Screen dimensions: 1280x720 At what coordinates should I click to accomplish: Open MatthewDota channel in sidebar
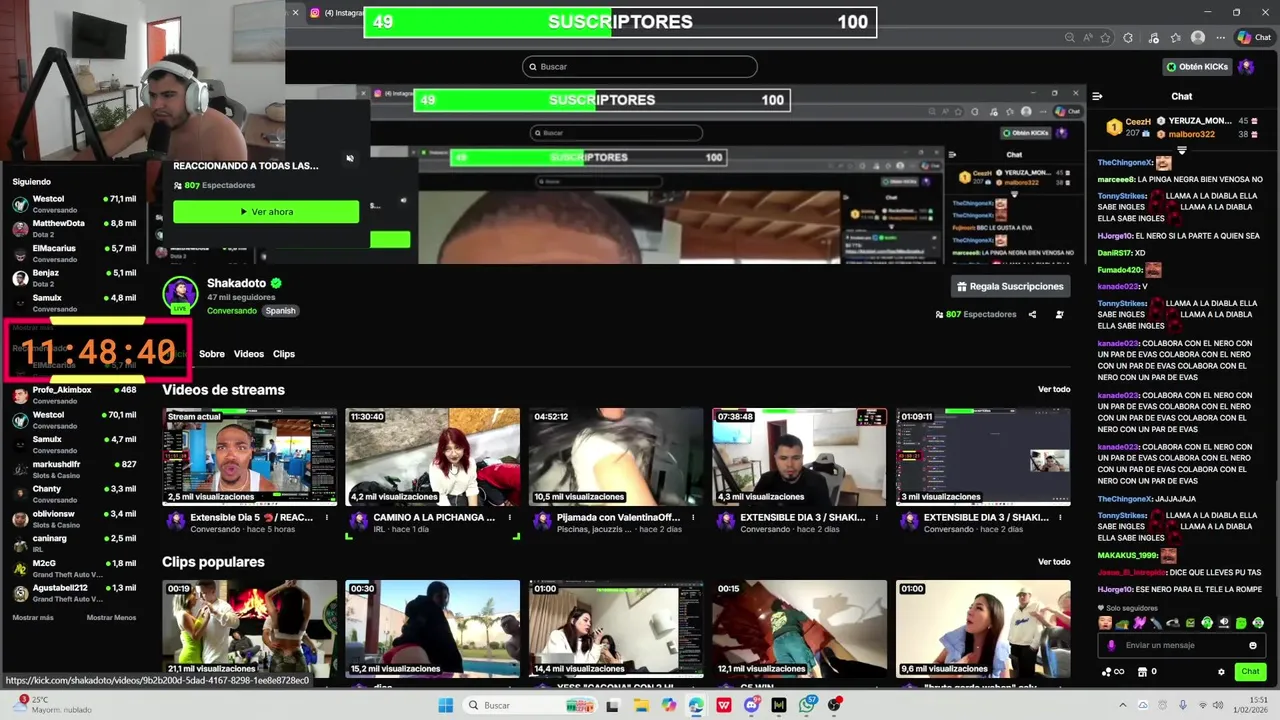point(73,228)
